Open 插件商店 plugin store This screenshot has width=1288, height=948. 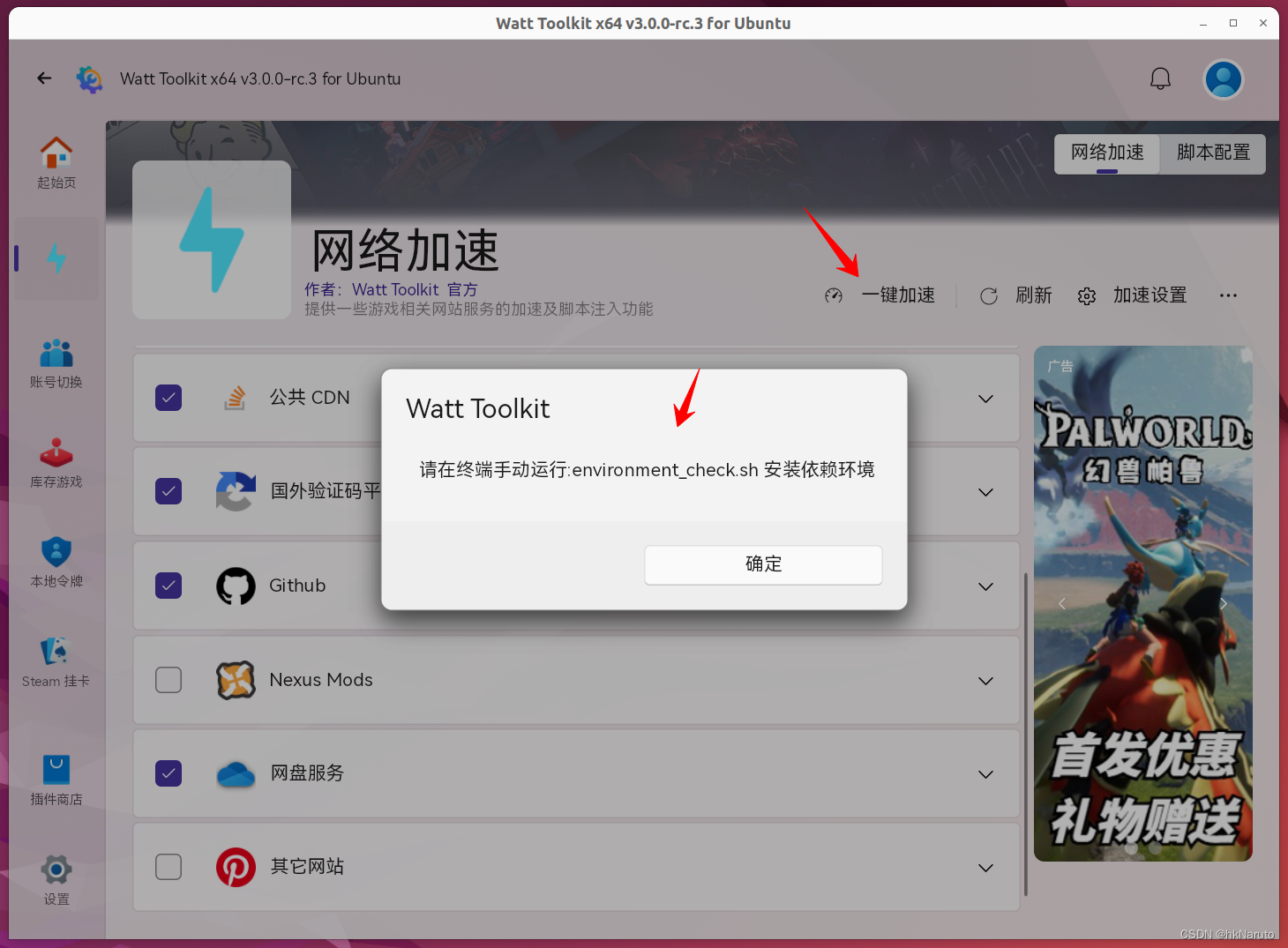pyautogui.click(x=56, y=780)
